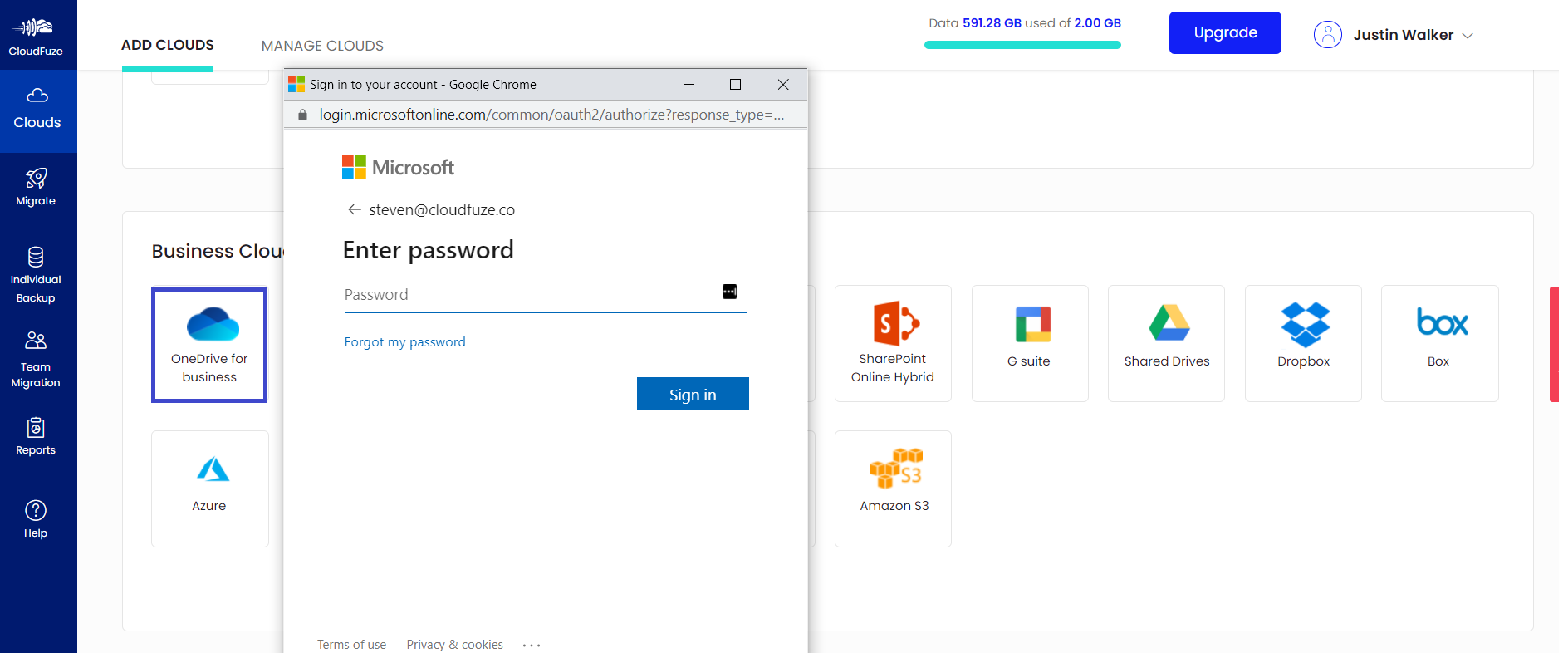Select the Box cloud tile

1439,344
